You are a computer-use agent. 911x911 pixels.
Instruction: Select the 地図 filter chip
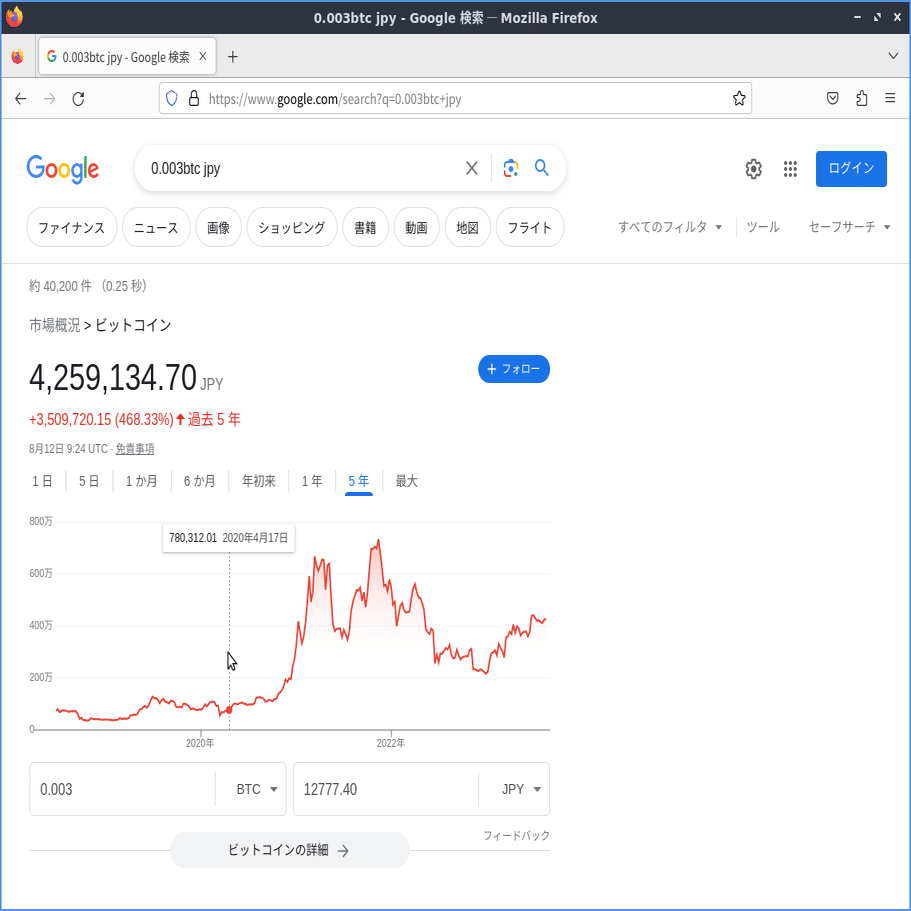tap(468, 227)
